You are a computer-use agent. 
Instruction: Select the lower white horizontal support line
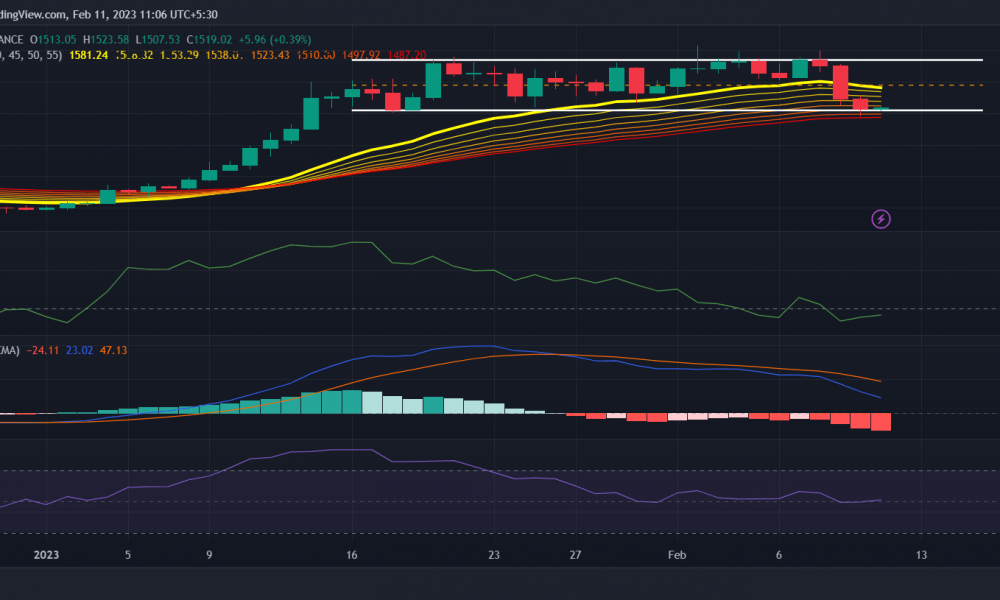[667, 110]
